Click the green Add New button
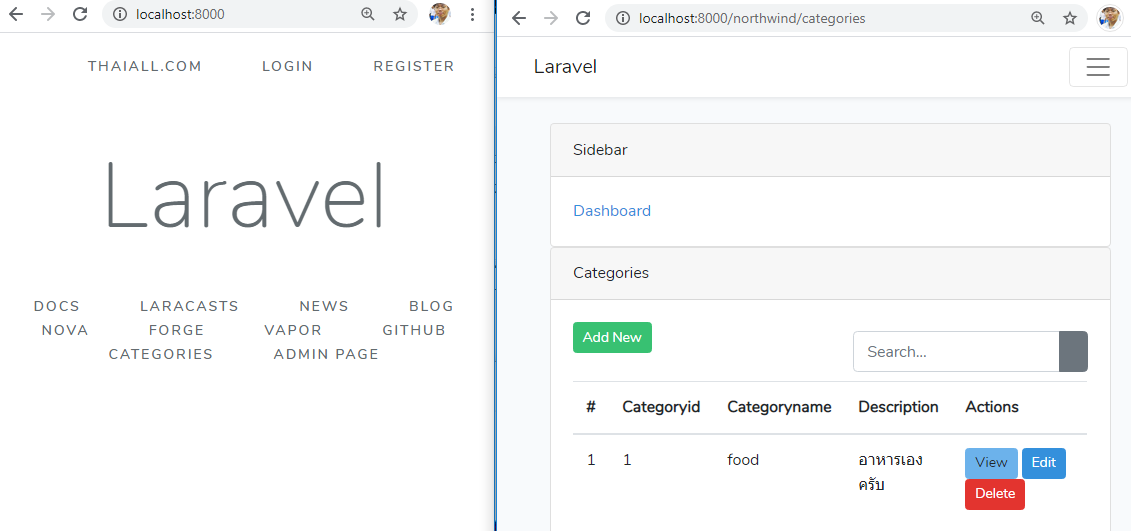The width and height of the screenshot is (1131, 531). point(612,338)
